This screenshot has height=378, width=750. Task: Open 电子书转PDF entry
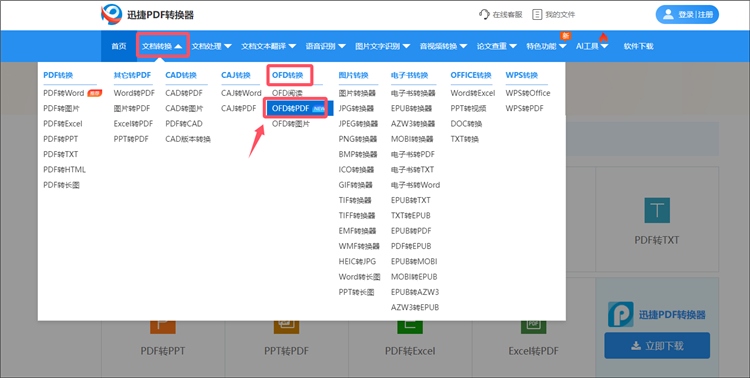pyautogui.click(x=413, y=154)
